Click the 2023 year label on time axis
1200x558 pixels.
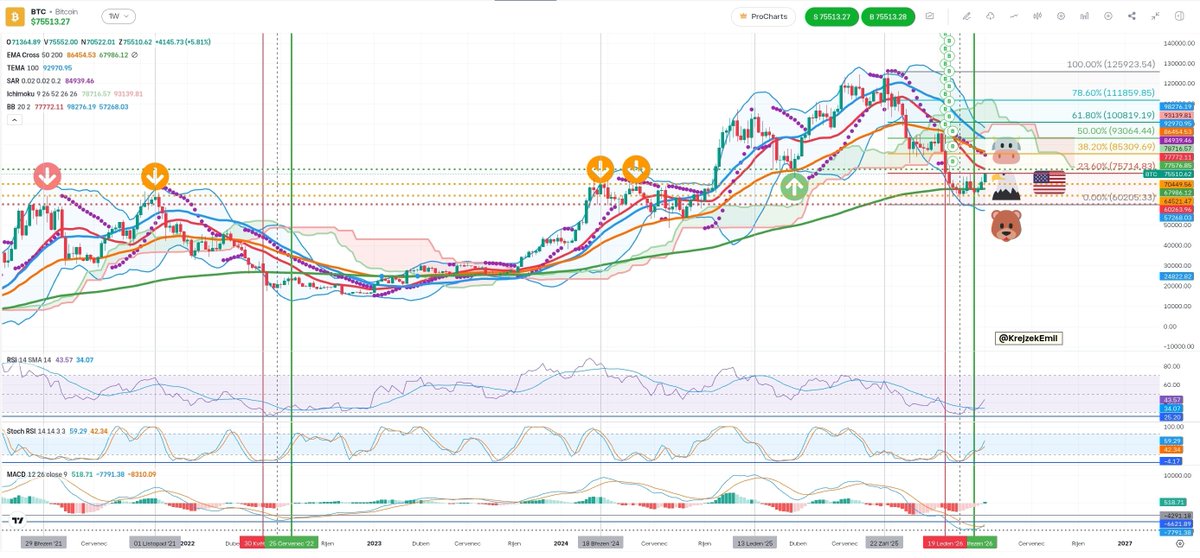pos(374,542)
